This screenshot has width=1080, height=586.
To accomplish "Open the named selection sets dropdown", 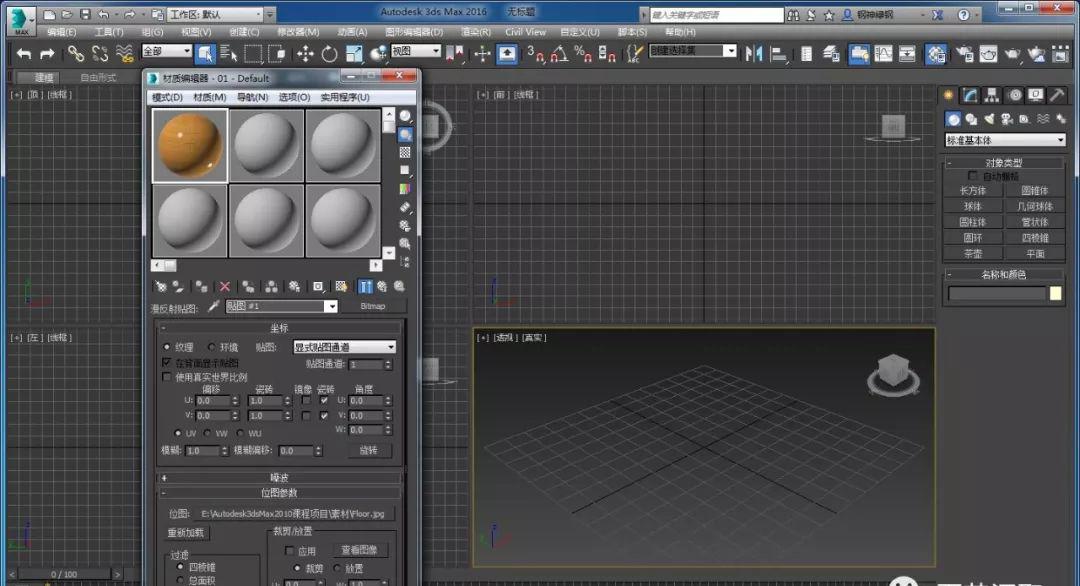I will pyautogui.click(x=693, y=51).
